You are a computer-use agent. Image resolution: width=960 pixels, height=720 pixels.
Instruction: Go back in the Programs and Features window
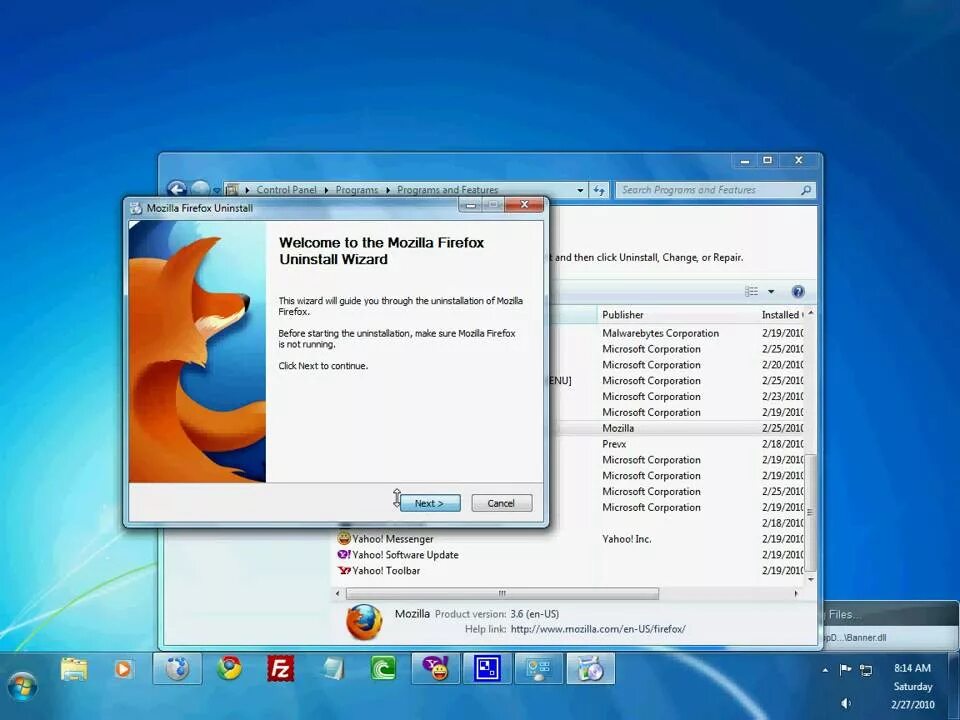coord(177,189)
